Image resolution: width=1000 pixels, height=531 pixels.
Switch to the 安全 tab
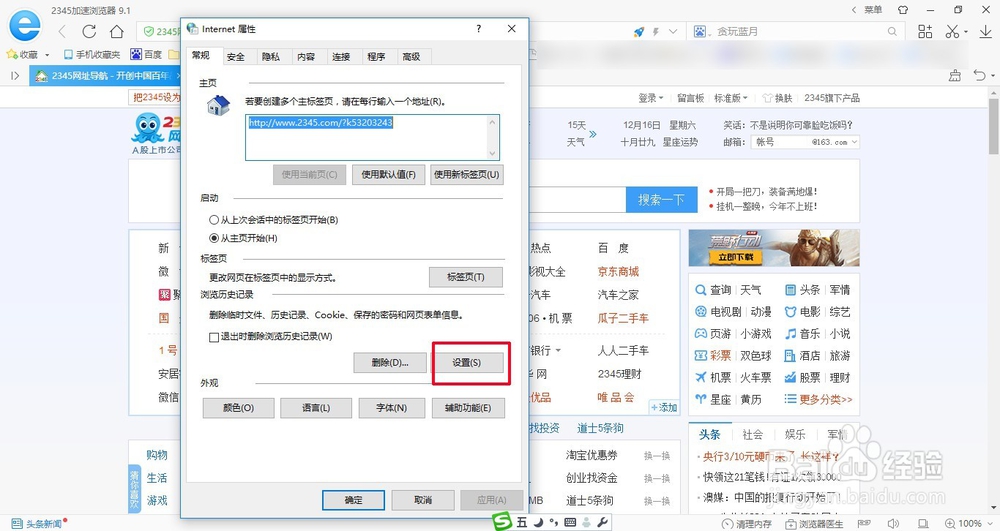click(x=236, y=57)
